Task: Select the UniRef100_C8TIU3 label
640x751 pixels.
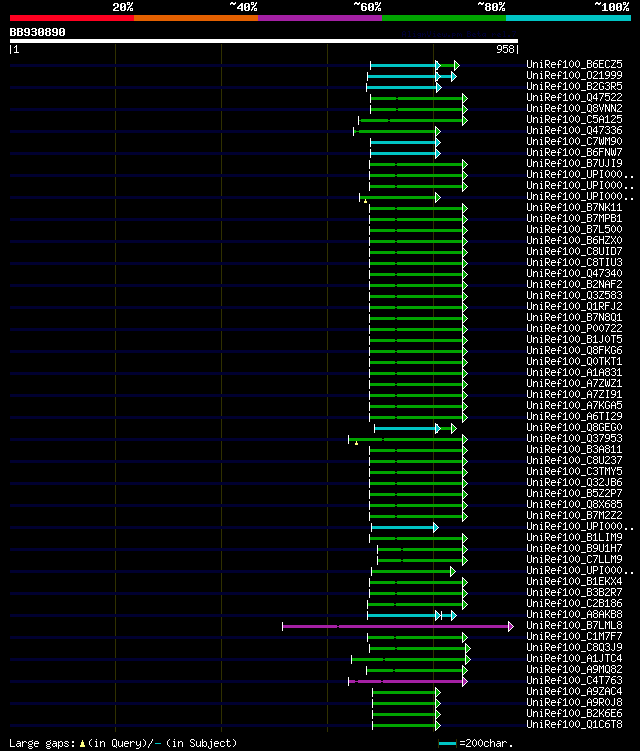Action: [x=574, y=262]
